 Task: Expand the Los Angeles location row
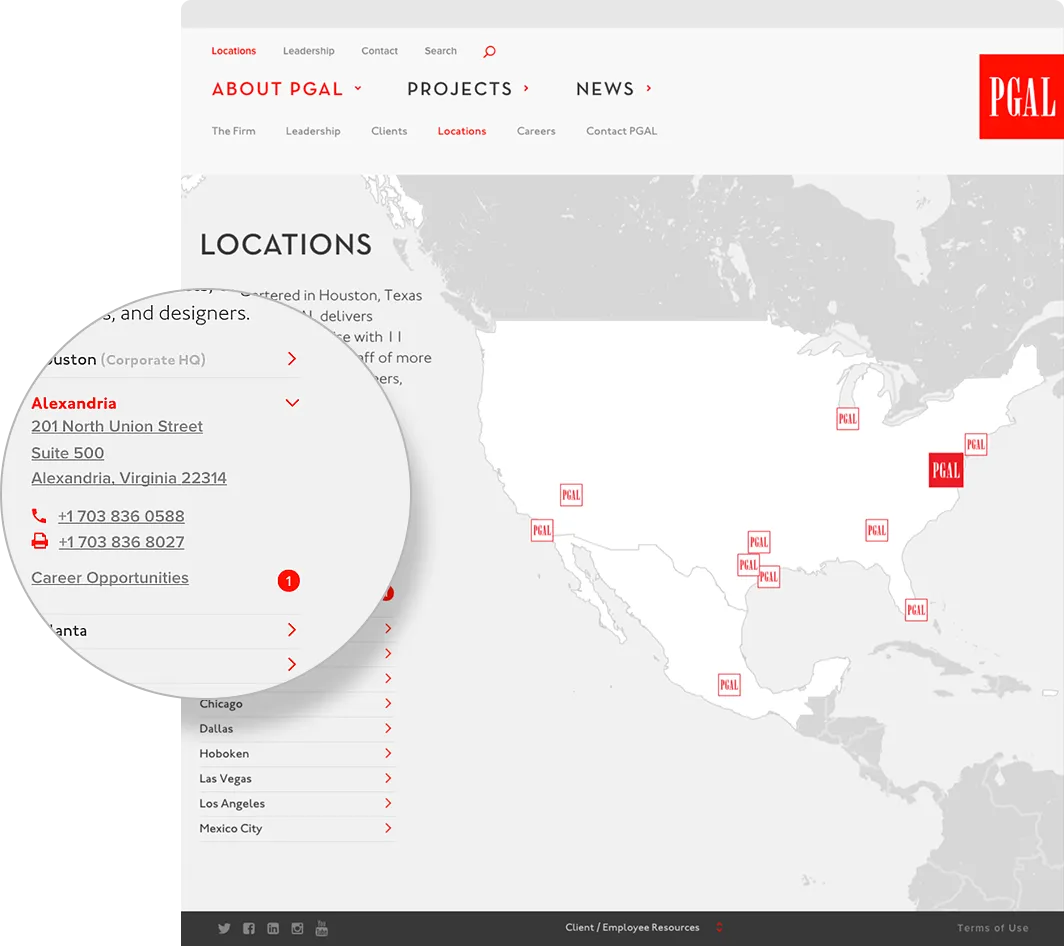click(297, 803)
